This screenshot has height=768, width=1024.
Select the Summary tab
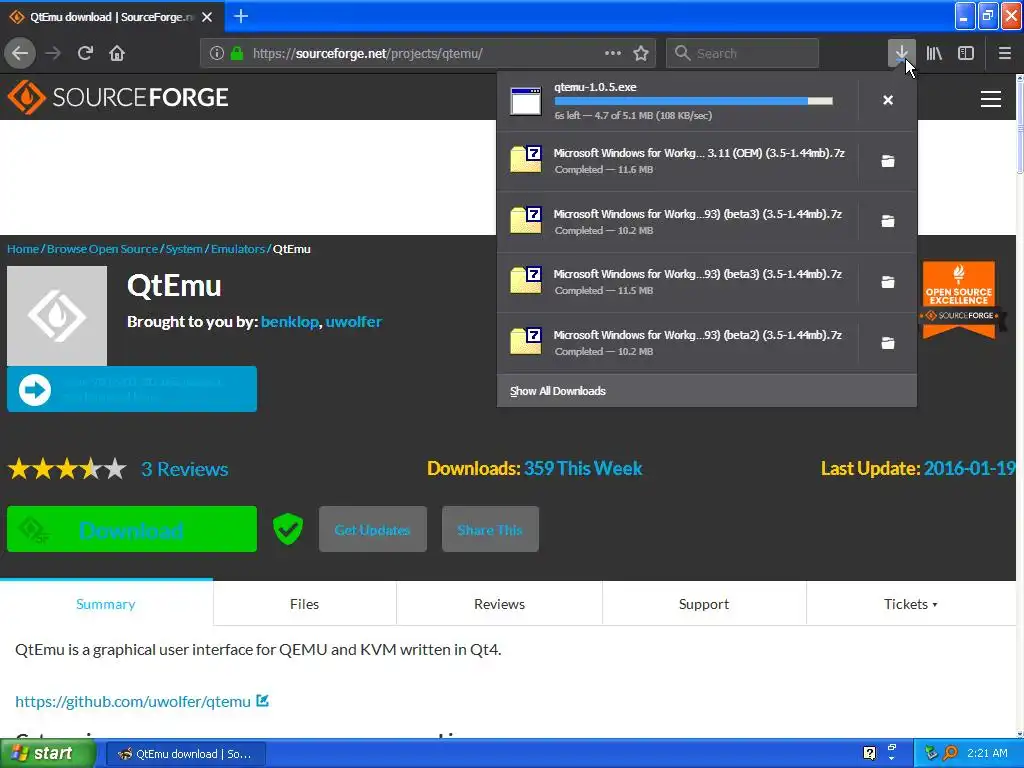106,604
